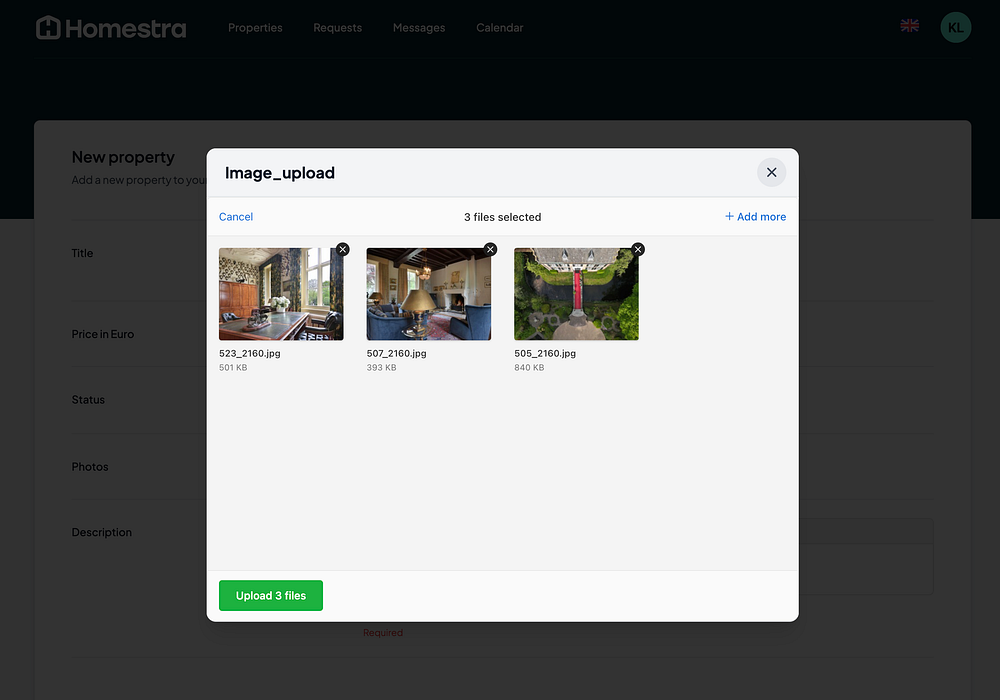
Task: Open the KL user avatar menu
Action: pyautogui.click(x=955, y=27)
